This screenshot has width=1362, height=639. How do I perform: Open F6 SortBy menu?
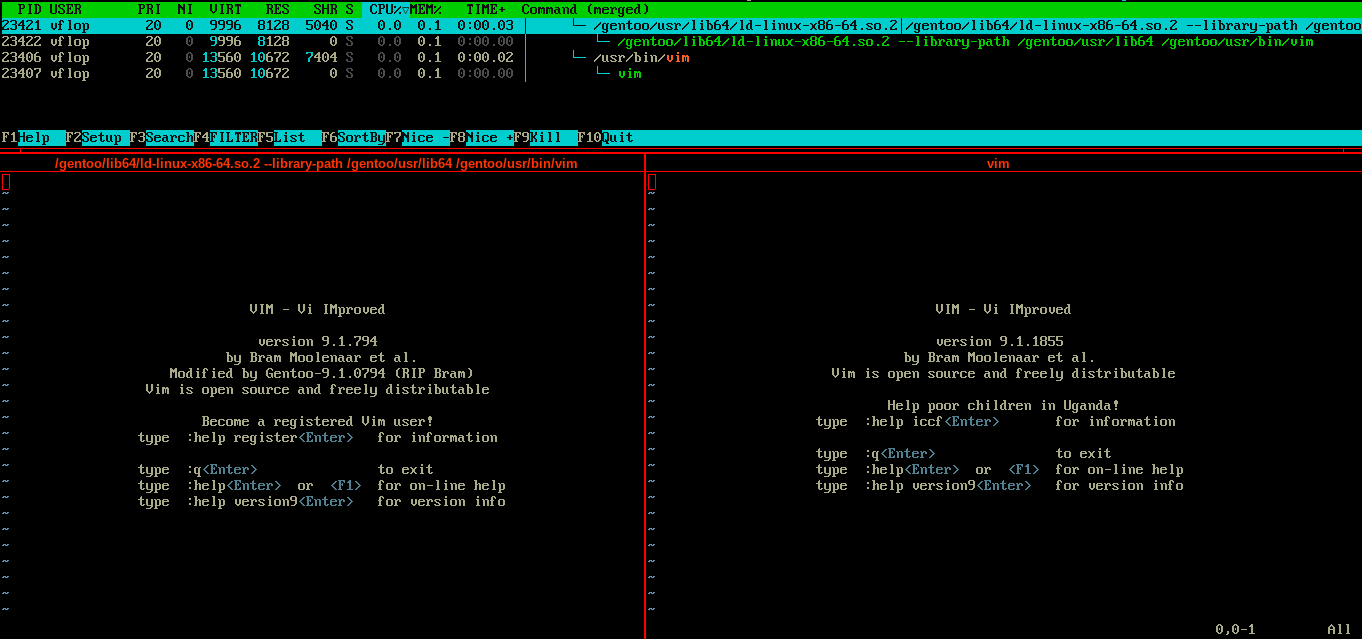(x=353, y=138)
